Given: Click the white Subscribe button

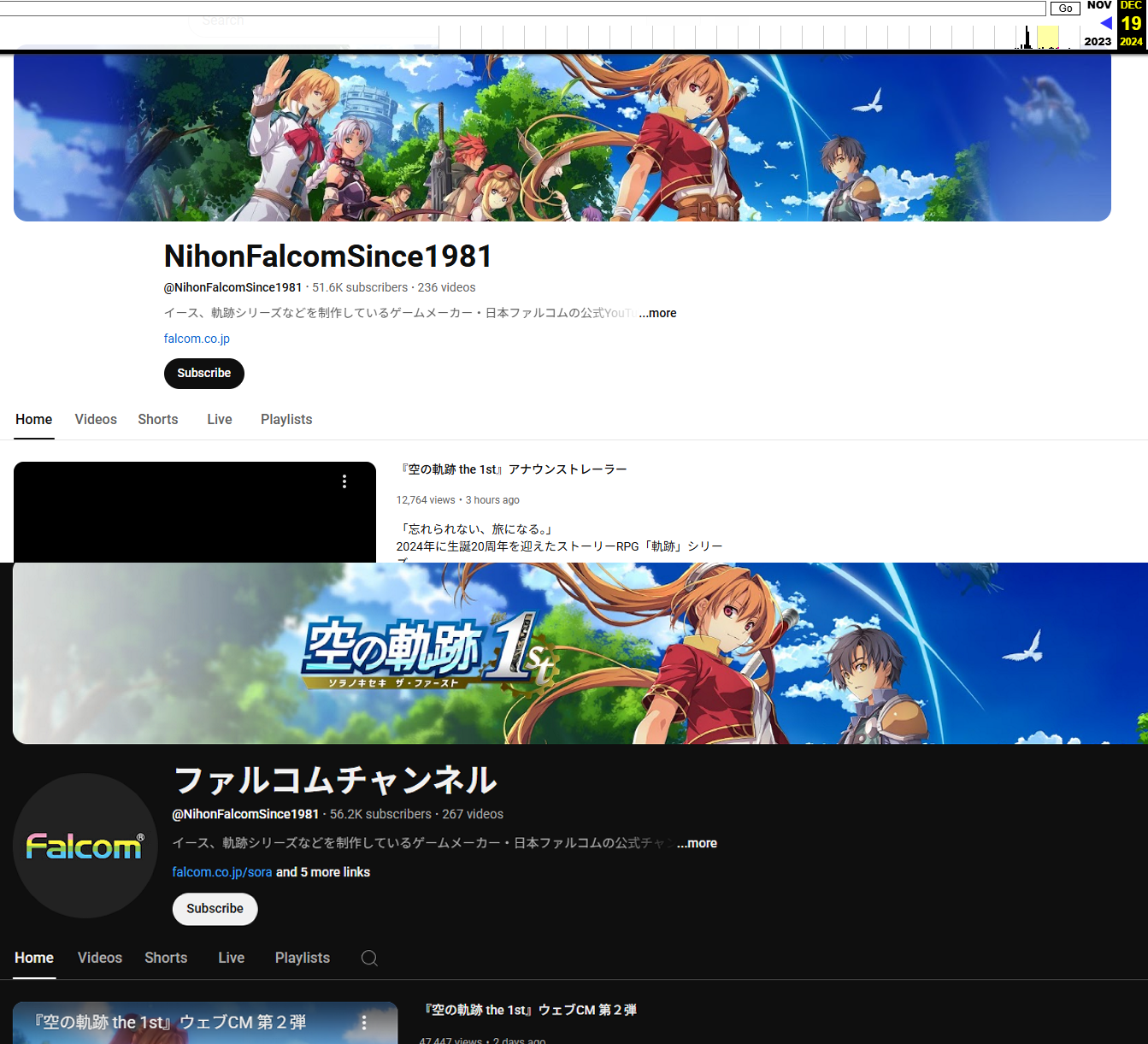Looking at the screenshot, I should [x=215, y=909].
